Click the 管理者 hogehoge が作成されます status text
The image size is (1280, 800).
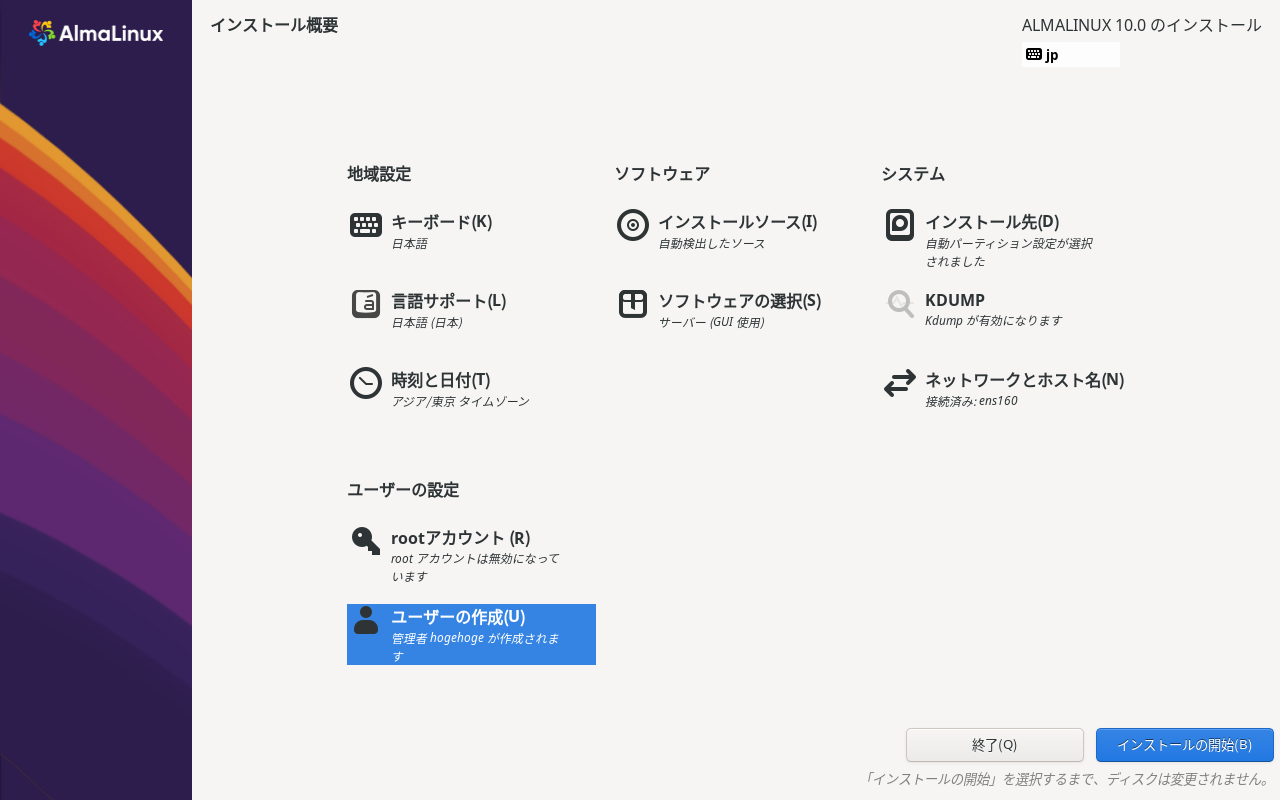tap(475, 647)
